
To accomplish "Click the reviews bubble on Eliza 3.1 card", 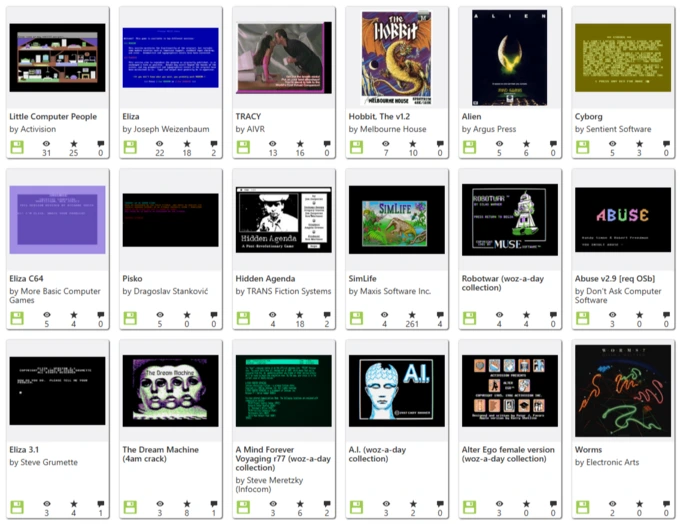I will click(101, 504).
